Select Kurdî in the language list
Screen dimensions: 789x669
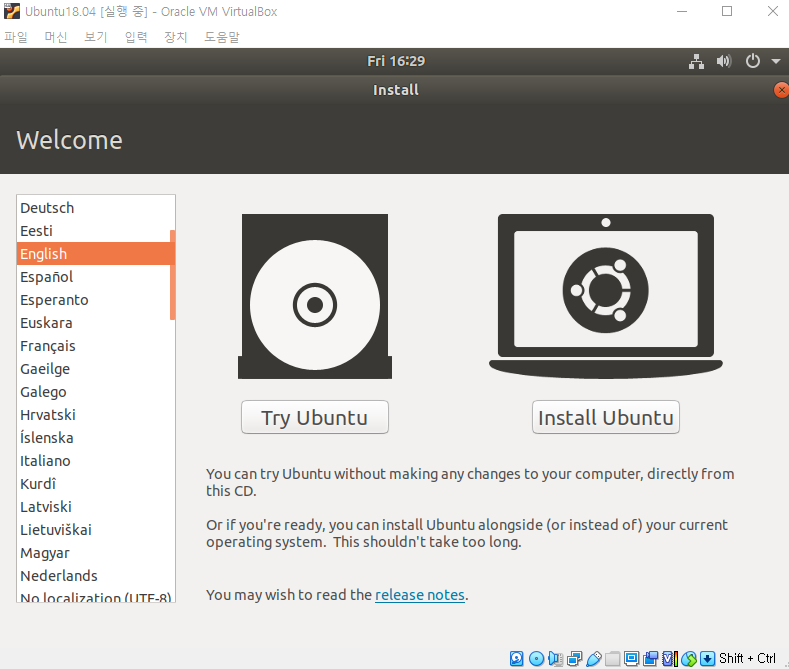pos(94,484)
